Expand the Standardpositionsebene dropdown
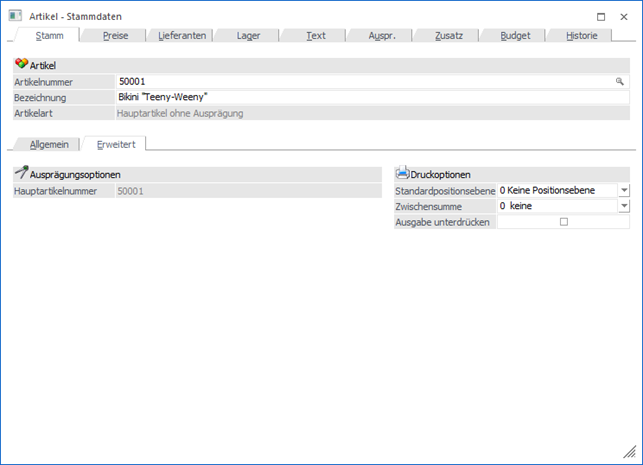The height and width of the screenshot is (465, 643). [623, 190]
